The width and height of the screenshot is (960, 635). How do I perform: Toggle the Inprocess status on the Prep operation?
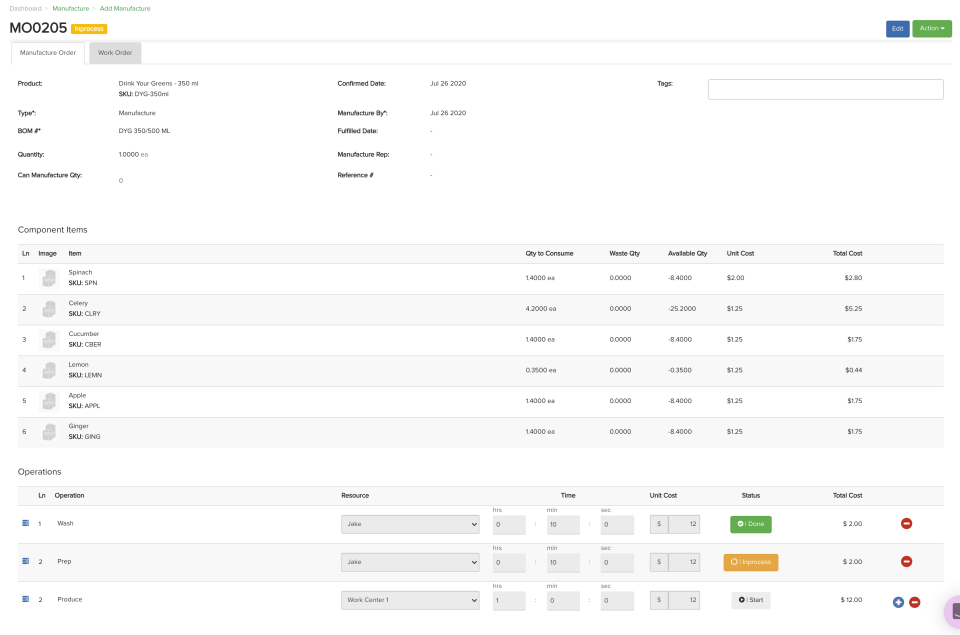click(751, 561)
